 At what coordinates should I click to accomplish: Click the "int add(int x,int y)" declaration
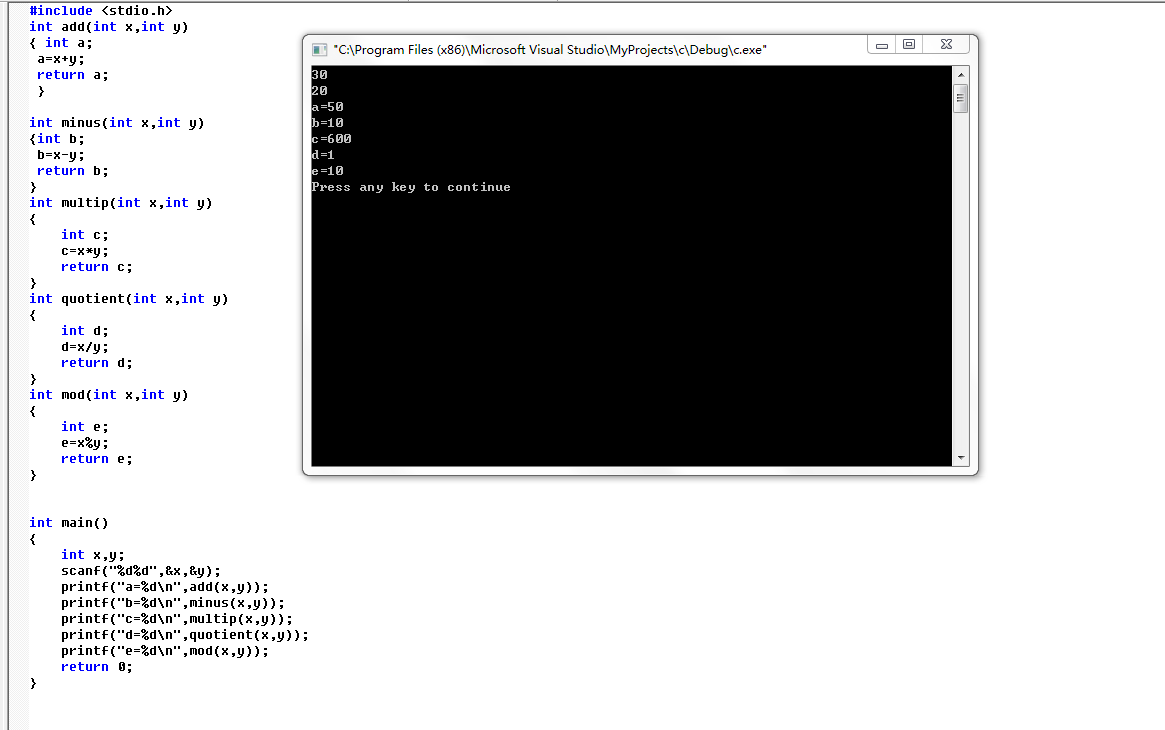pos(108,27)
